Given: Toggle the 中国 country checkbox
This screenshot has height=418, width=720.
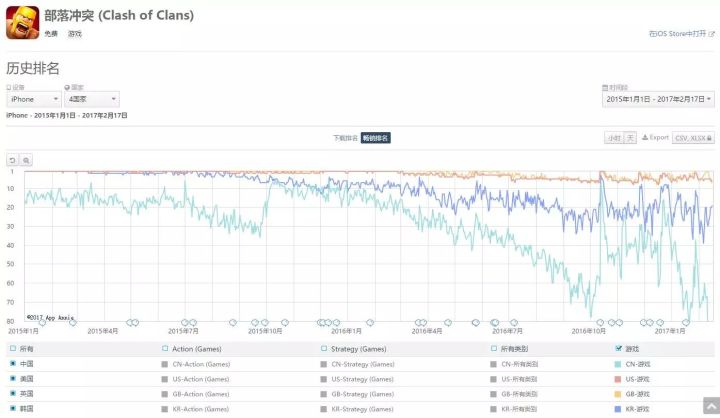Looking at the screenshot, I should coord(13,363).
